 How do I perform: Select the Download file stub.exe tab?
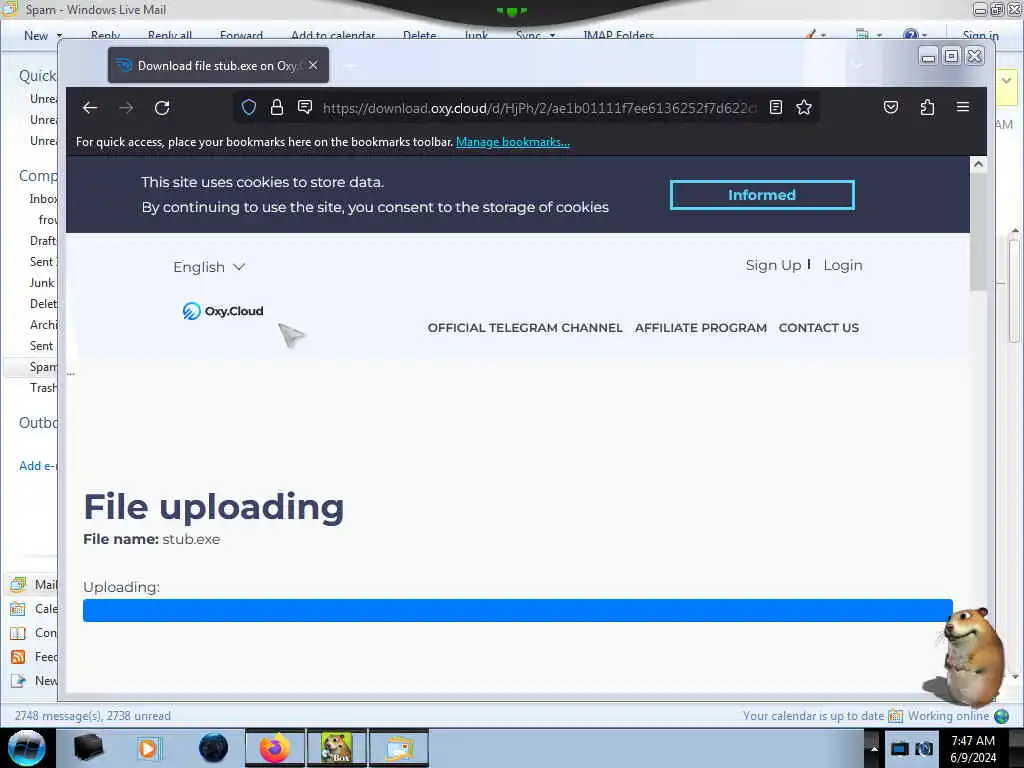[x=218, y=65]
